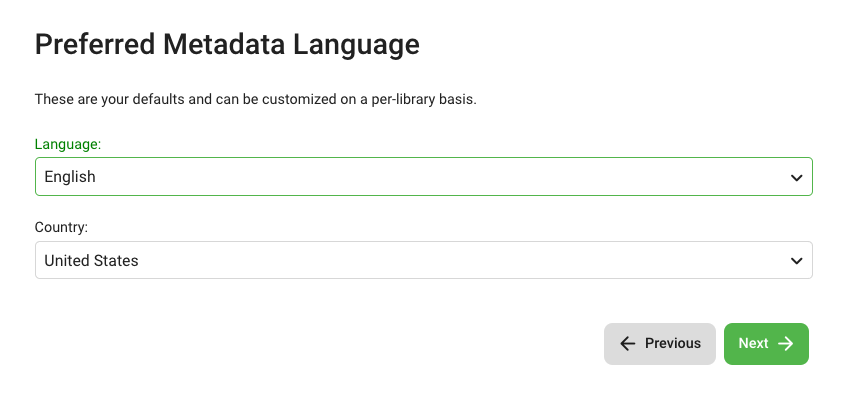Click the Preferred Metadata Language heading

[x=226, y=44]
